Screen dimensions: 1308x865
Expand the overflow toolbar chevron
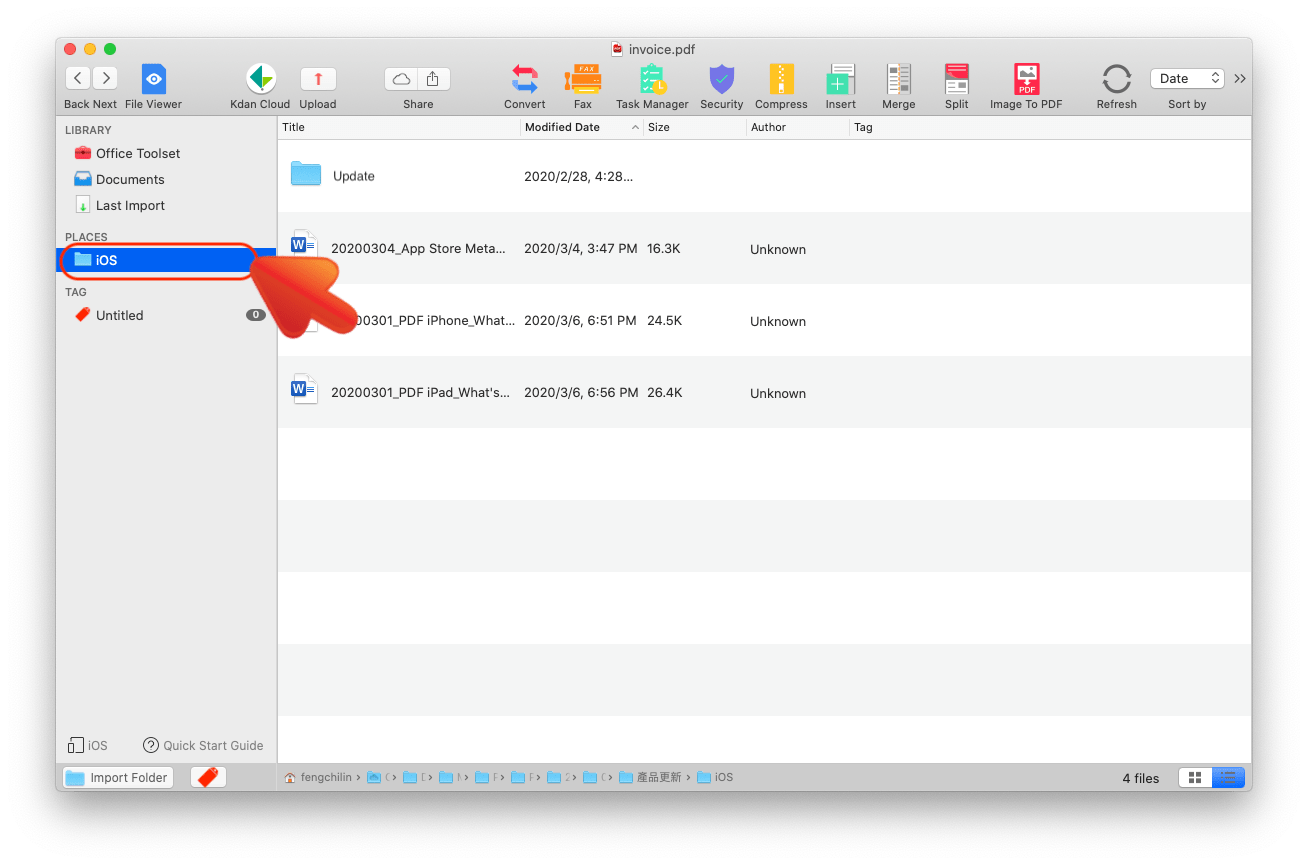click(1240, 77)
